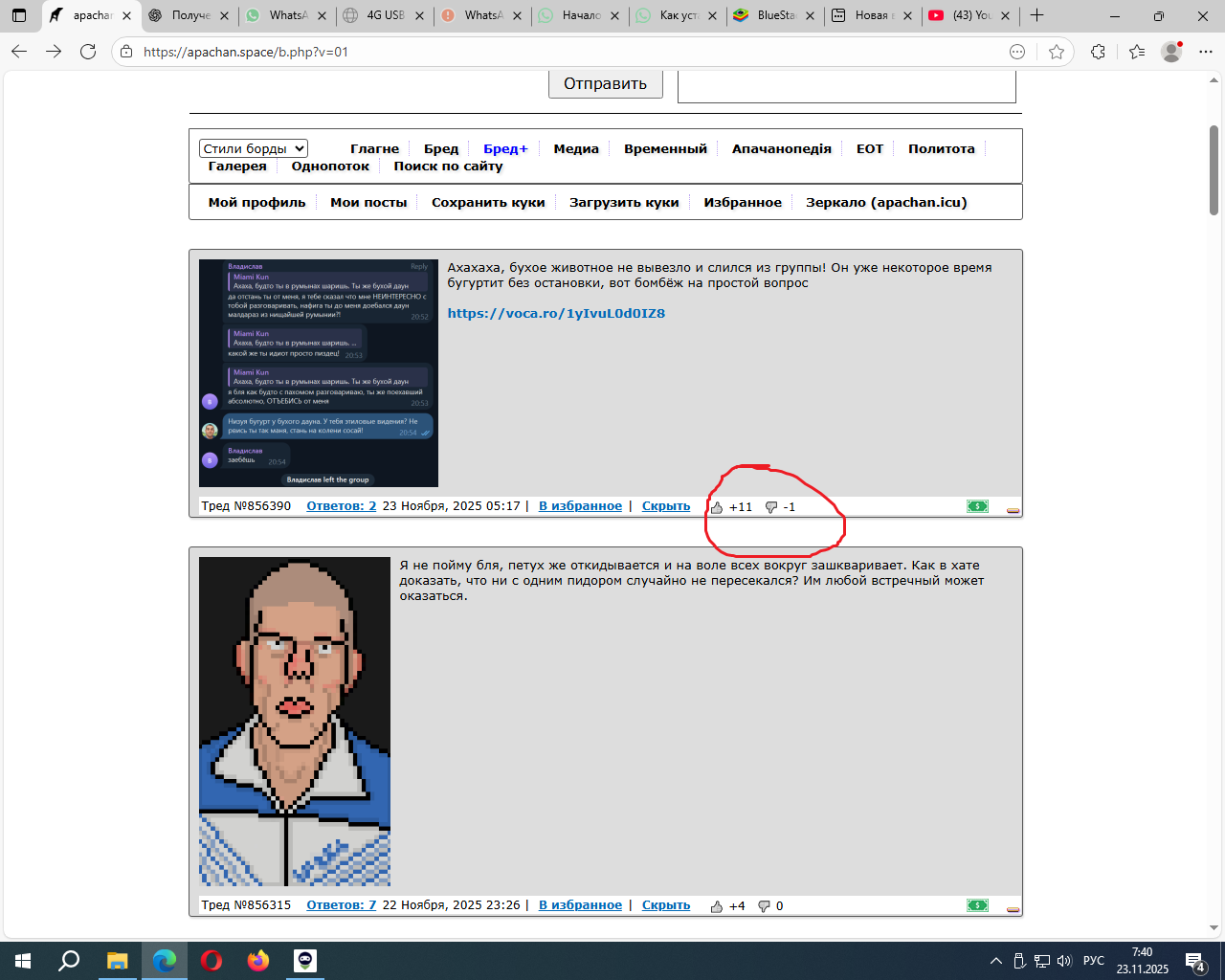Viewport: 1225px width, 980px height.
Task: Upvote thread №856390 with thumbs-up icon
Action: click(717, 507)
